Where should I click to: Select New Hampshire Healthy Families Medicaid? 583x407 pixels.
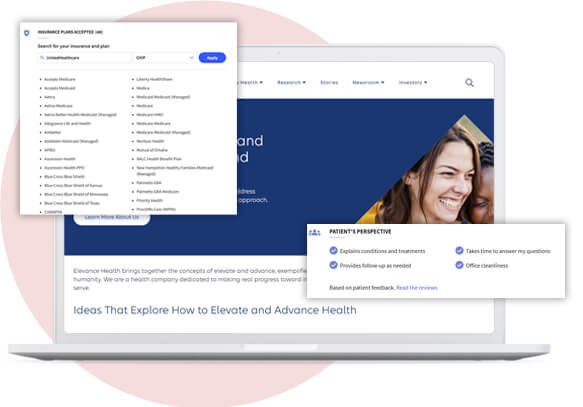[175, 171]
